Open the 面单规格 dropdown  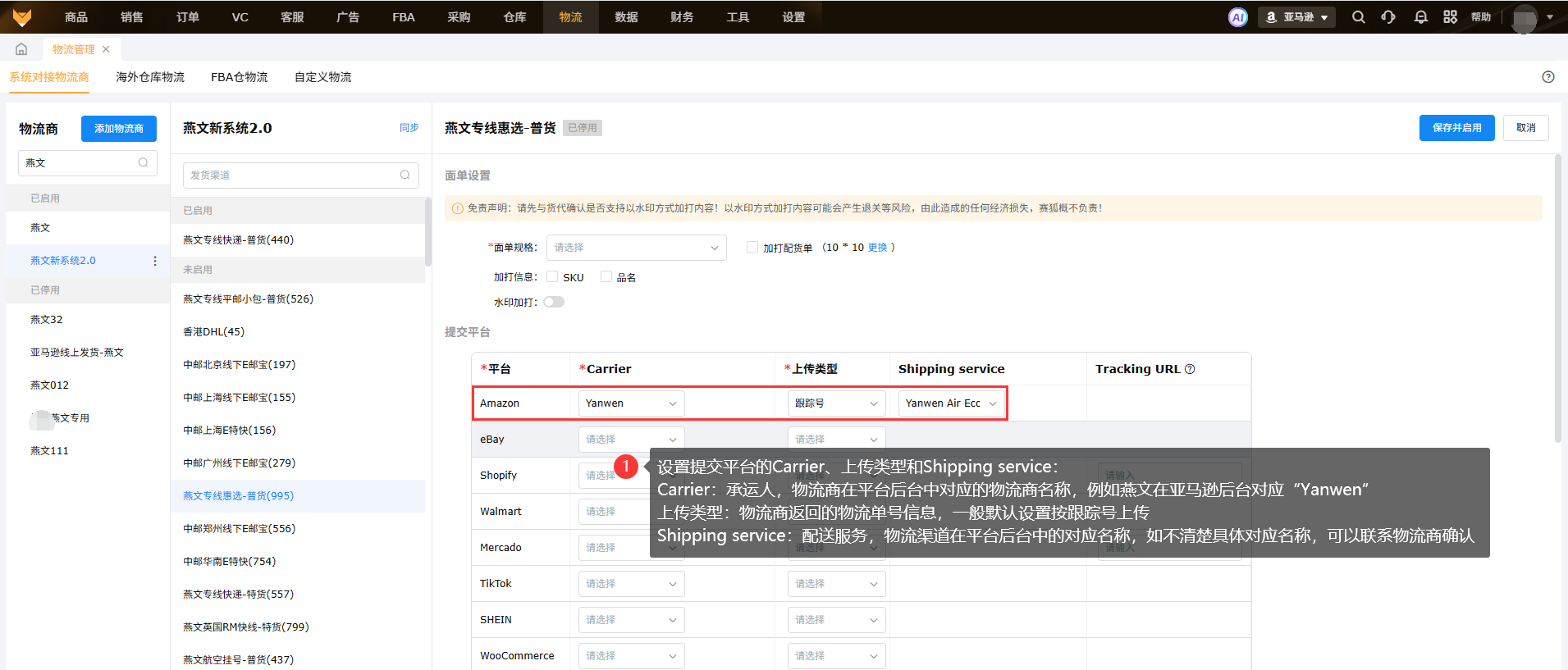(x=636, y=248)
